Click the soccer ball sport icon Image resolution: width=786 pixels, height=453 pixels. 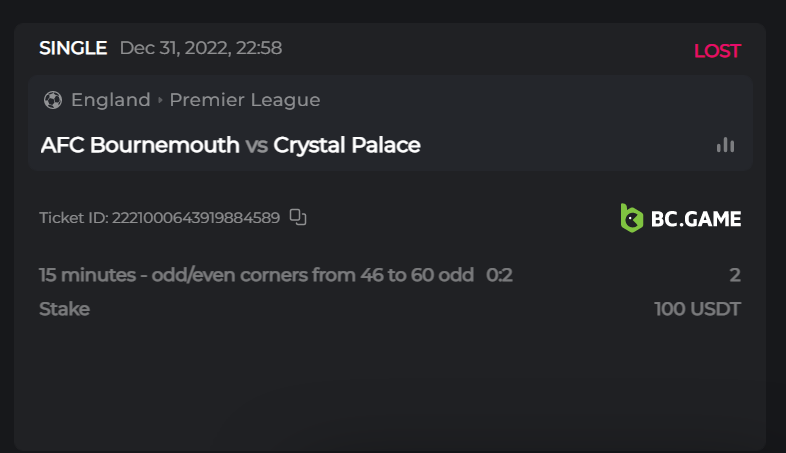(x=52, y=100)
